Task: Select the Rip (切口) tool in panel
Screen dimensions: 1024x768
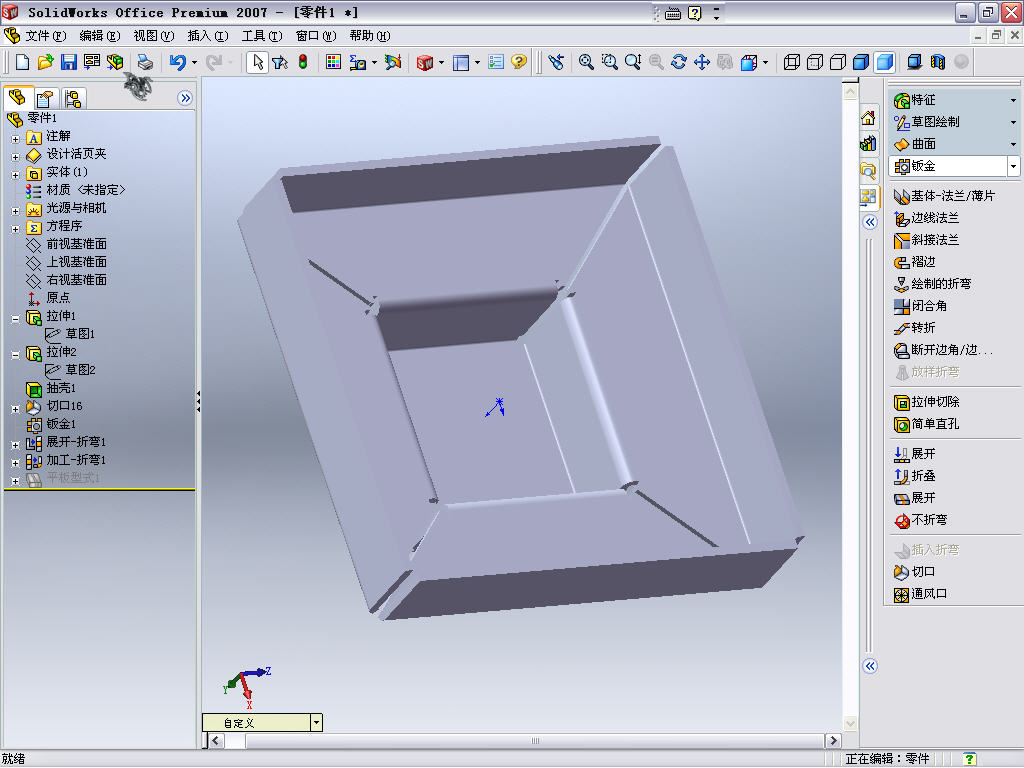Action: point(914,572)
